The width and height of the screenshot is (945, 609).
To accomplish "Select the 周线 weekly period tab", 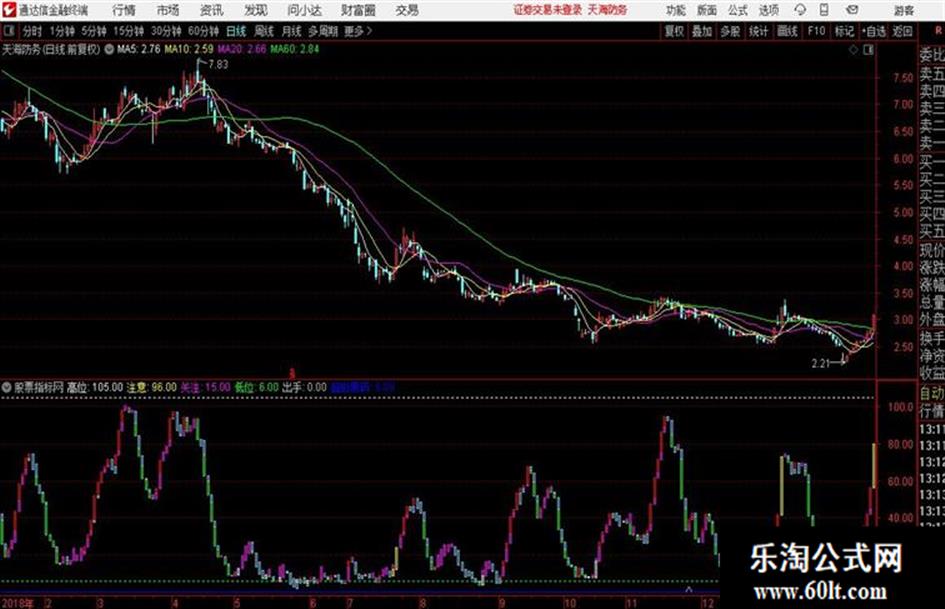I will coord(264,31).
